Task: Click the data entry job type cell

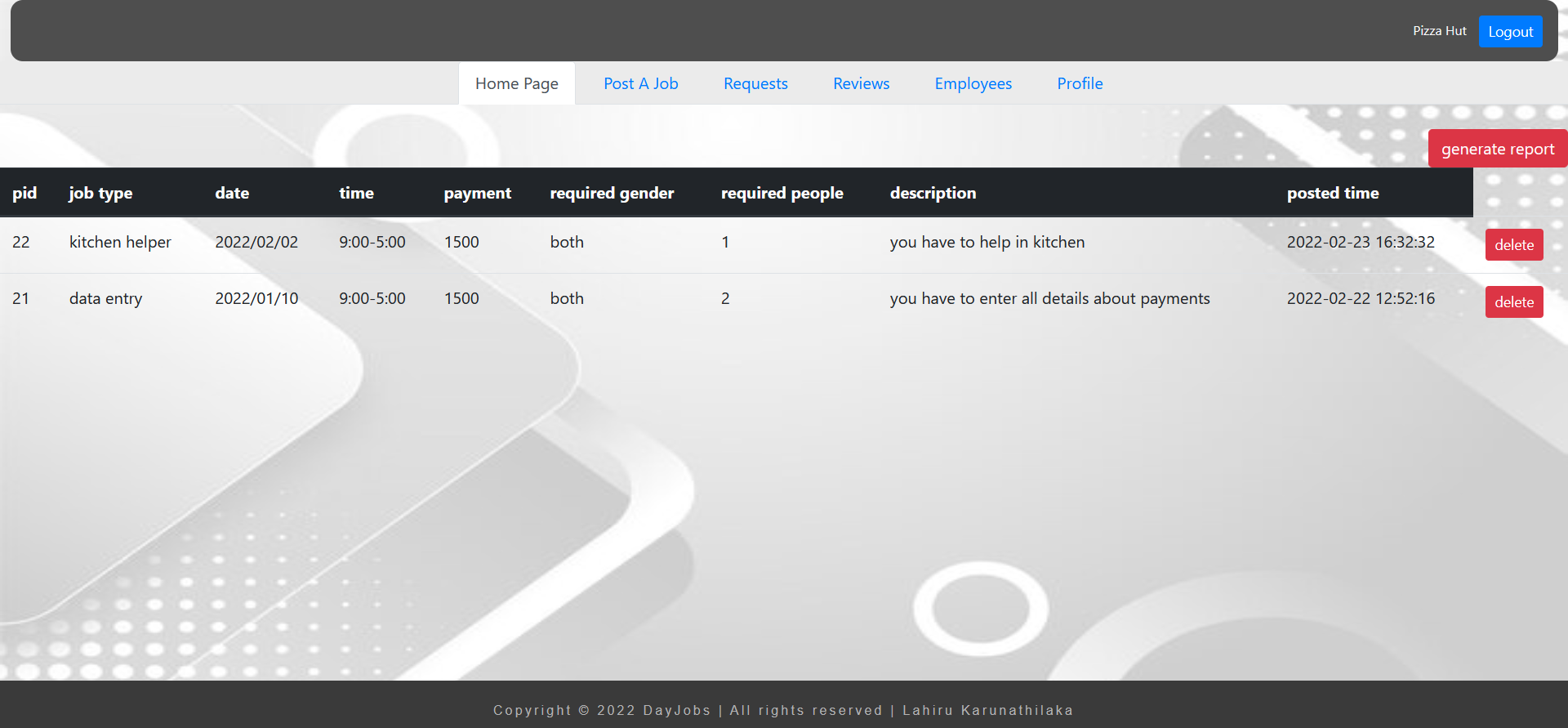Action: [x=105, y=298]
